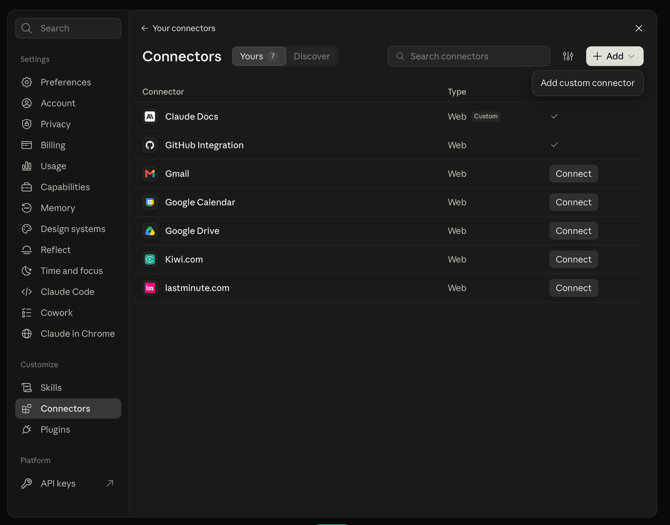Click Web type in Kiwi.com row

click(x=457, y=259)
